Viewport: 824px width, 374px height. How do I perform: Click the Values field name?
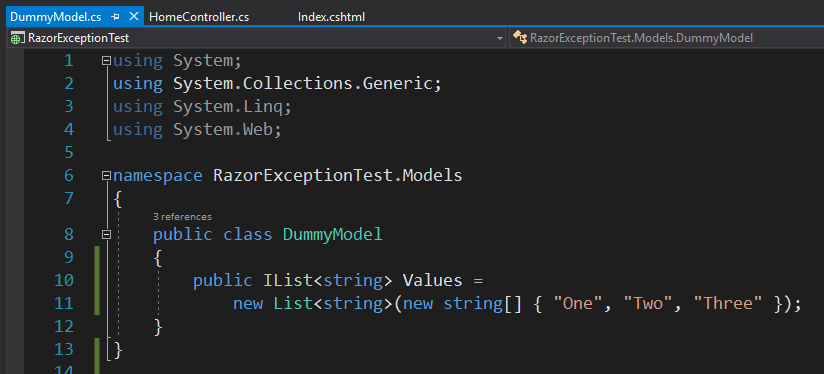tap(432, 280)
